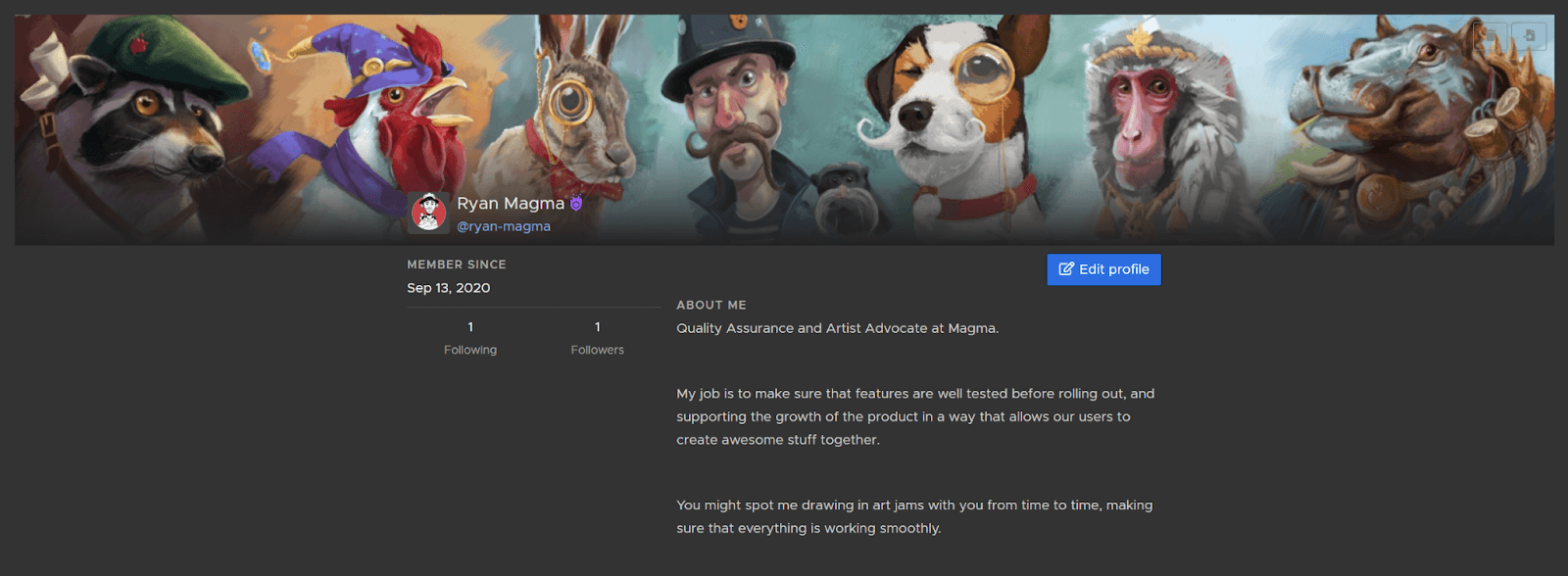The width and height of the screenshot is (1568, 576).
Task: Click the Ryan Magma display name
Action: (511, 203)
